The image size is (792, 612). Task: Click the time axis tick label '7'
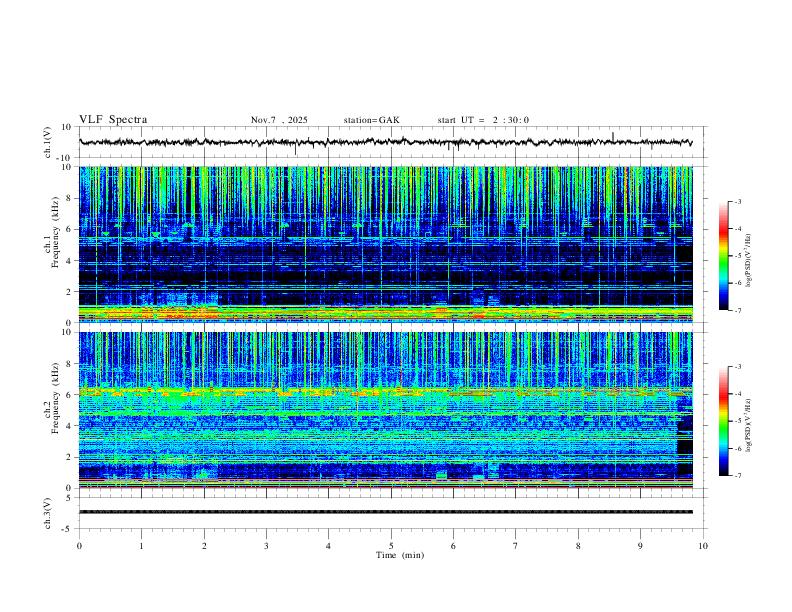[x=516, y=546]
